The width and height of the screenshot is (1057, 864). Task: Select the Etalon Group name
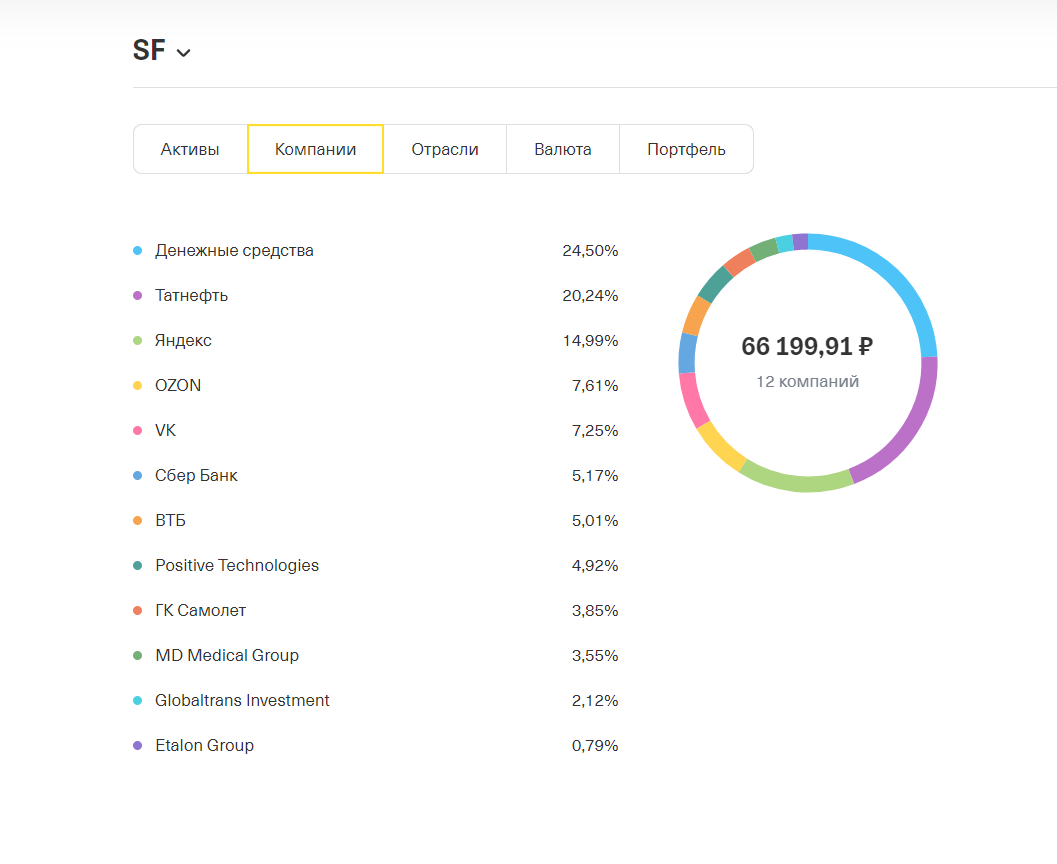point(204,745)
